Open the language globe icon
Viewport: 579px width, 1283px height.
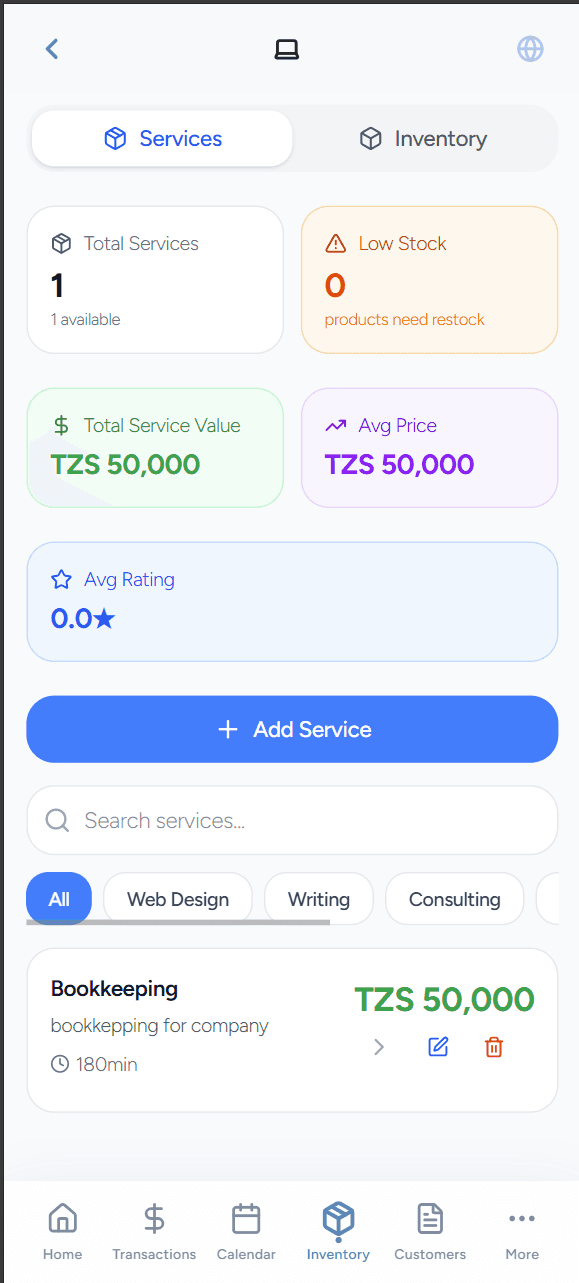529,48
